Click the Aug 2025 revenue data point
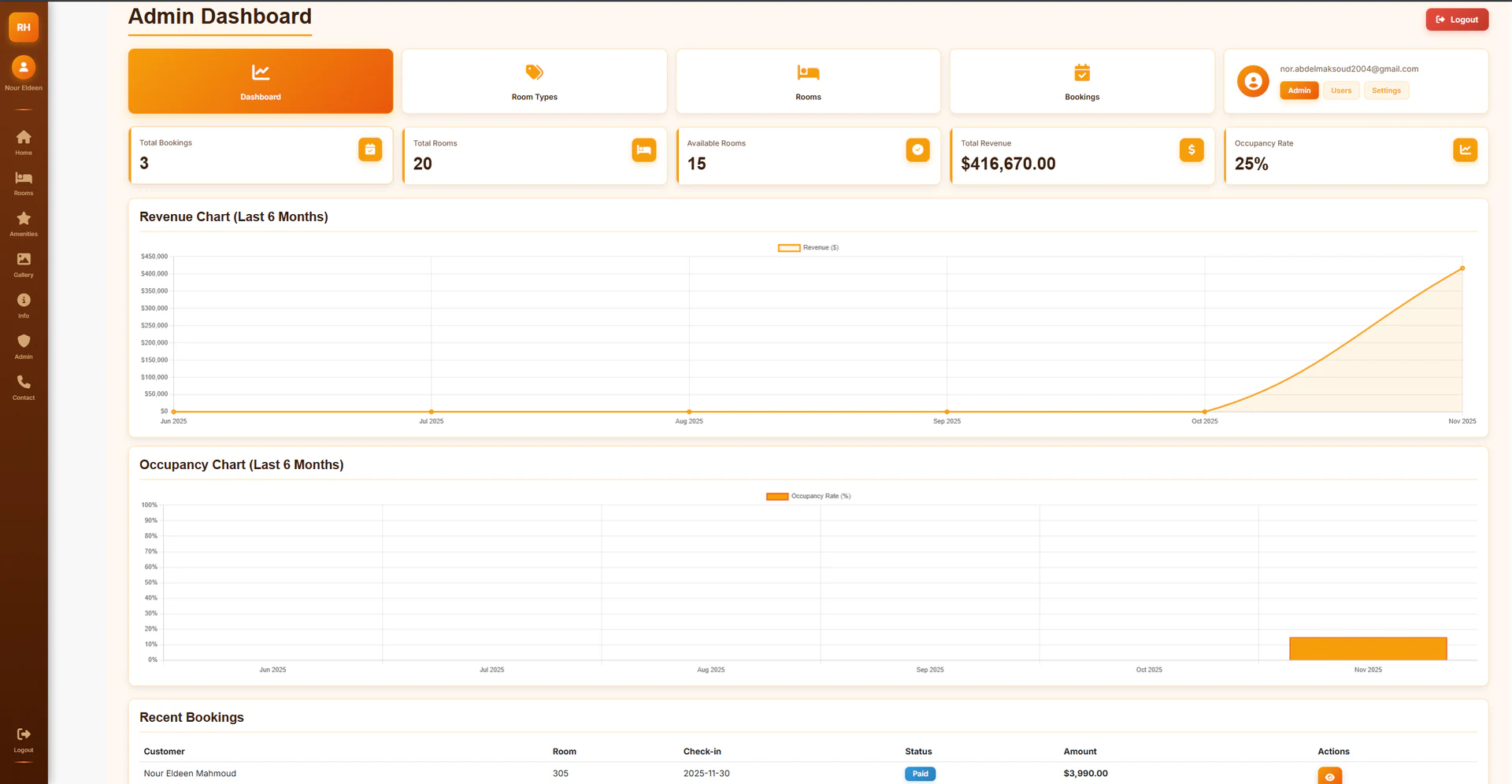This screenshot has height=784, width=1512. 689,412
